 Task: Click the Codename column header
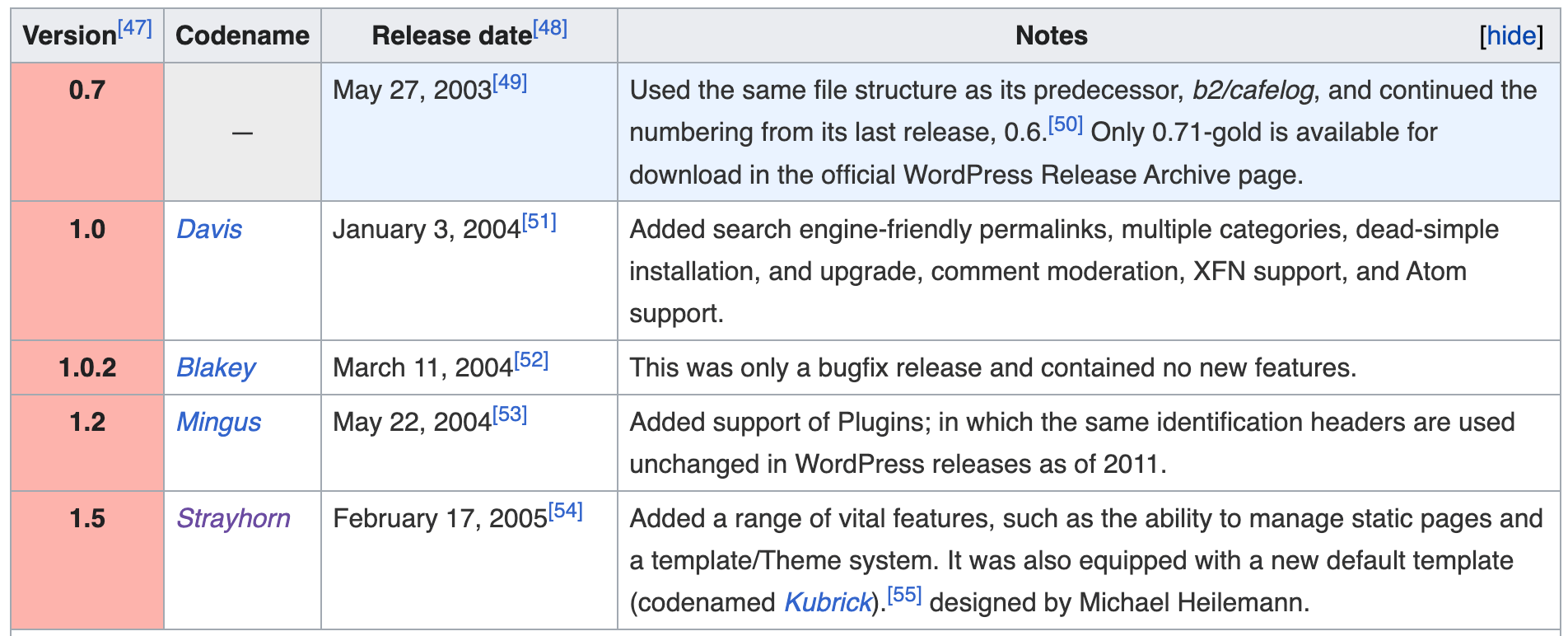[242, 36]
